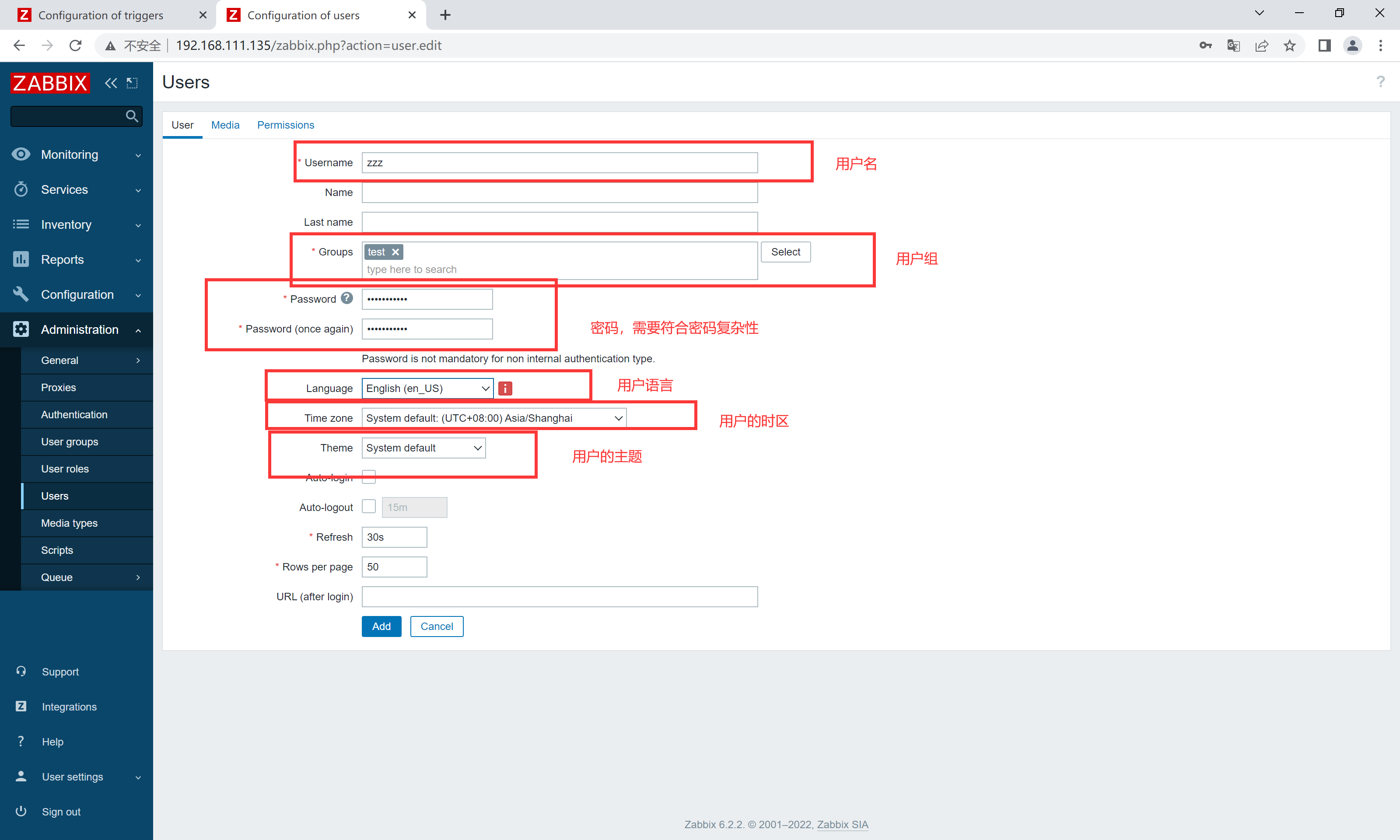Click the red Language warning info icon
Image resolution: width=1400 pixels, height=840 pixels.
point(505,388)
